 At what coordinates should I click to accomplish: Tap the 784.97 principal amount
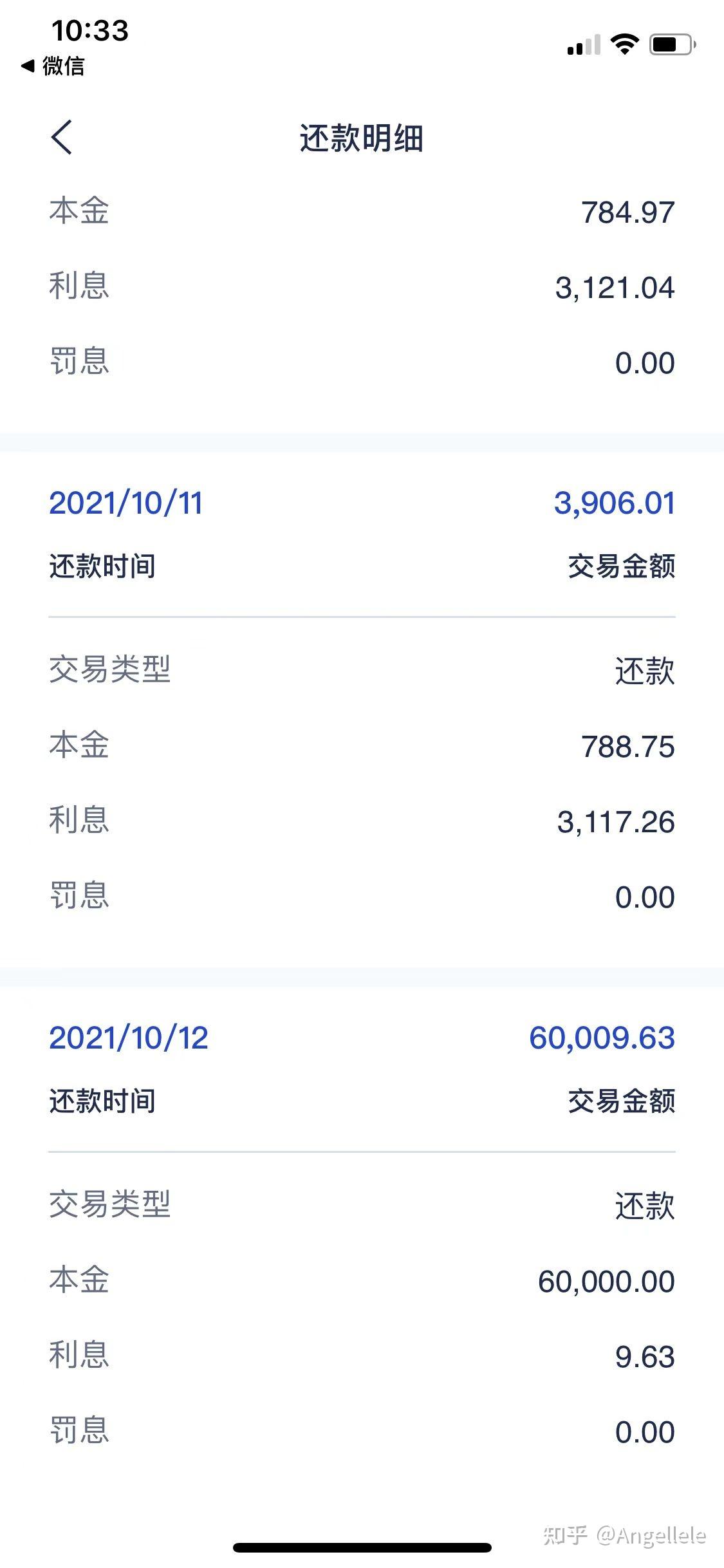click(627, 212)
